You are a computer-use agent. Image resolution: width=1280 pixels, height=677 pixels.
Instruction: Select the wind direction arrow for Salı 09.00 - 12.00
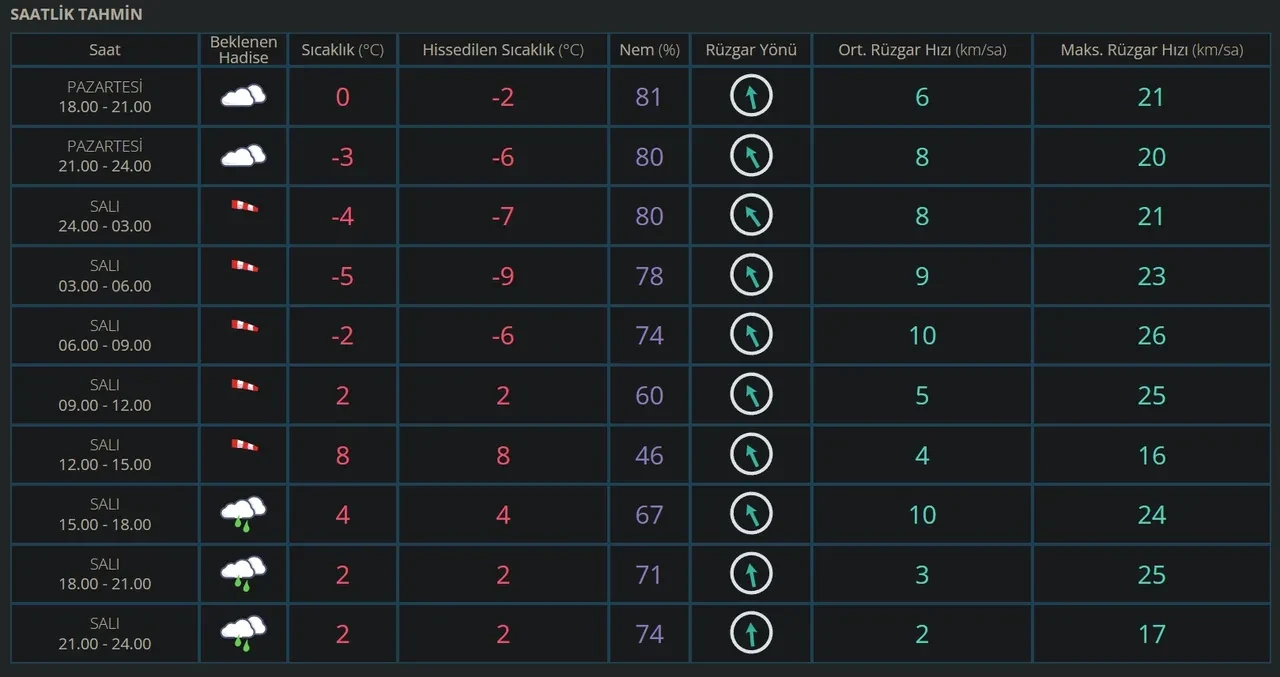pyautogui.click(x=751, y=395)
